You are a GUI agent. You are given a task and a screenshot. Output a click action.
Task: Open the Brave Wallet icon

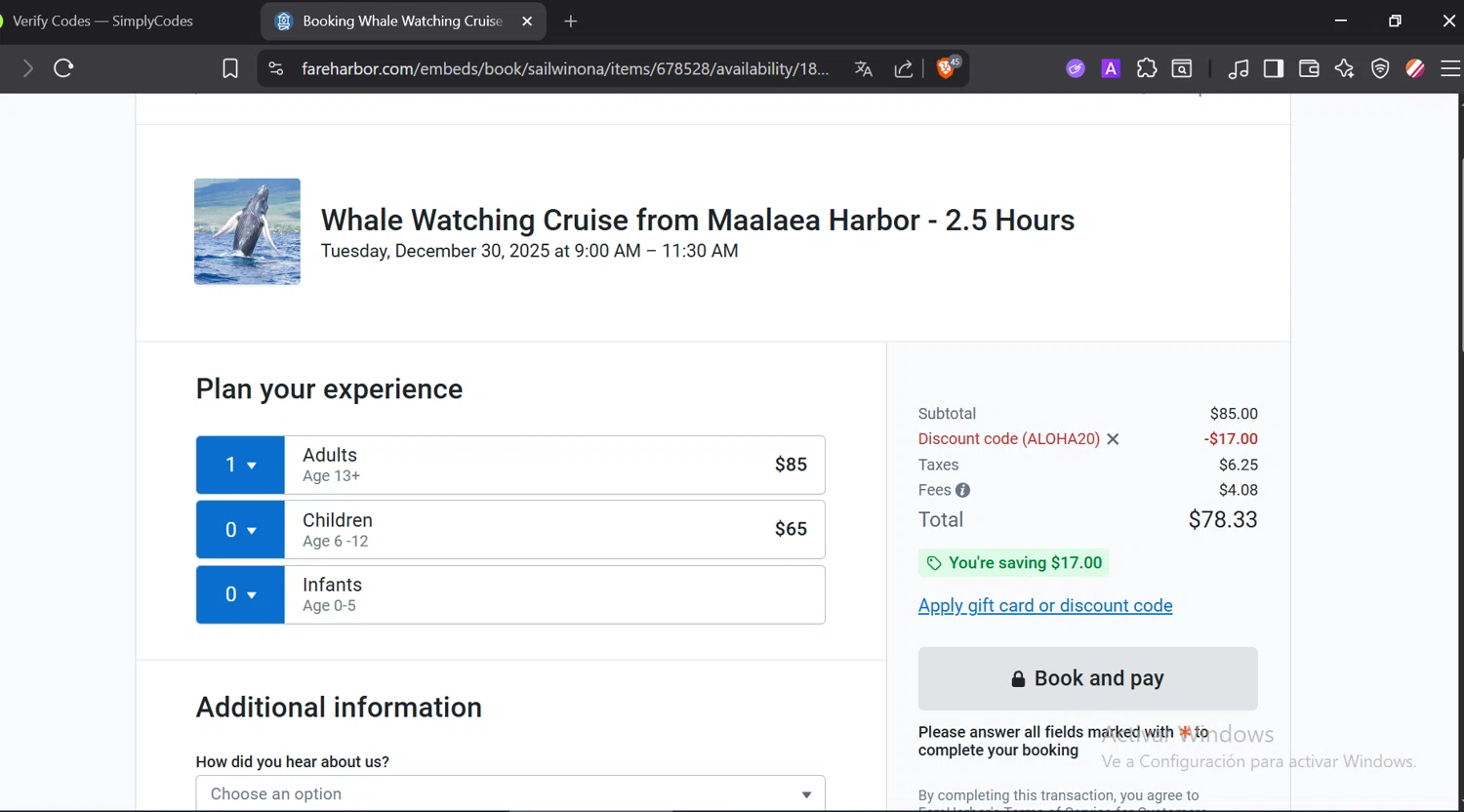[x=1309, y=68]
